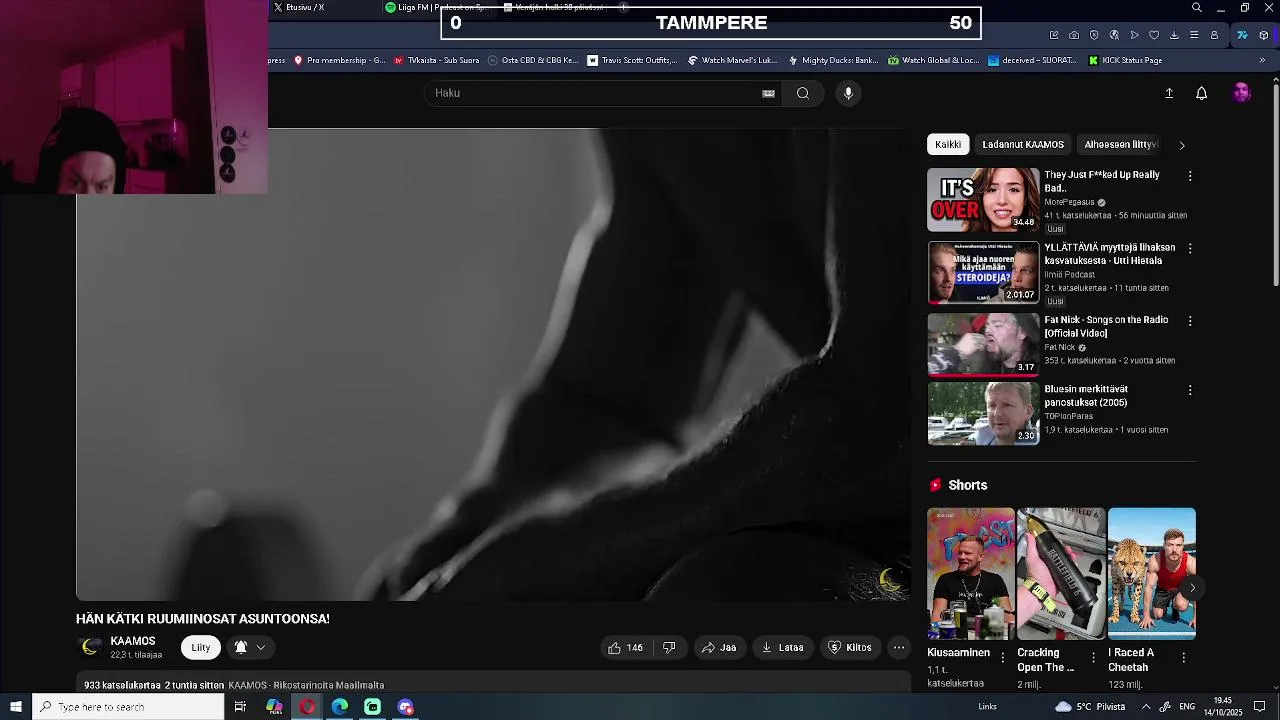
Task: Show more filter chips with right arrow
Action: click(1182, 145)
